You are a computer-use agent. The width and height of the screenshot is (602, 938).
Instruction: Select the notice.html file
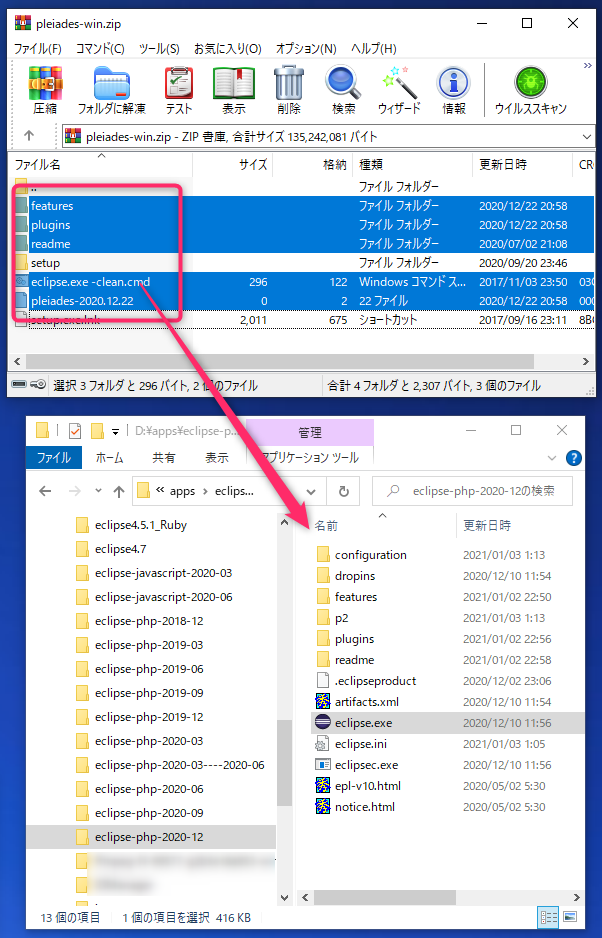click(x=364, y=806)
